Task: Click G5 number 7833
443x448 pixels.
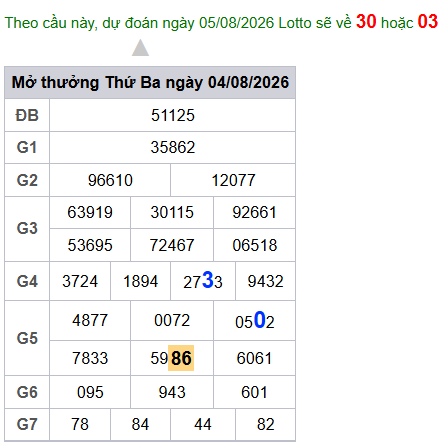Action: tap(90, 358)
